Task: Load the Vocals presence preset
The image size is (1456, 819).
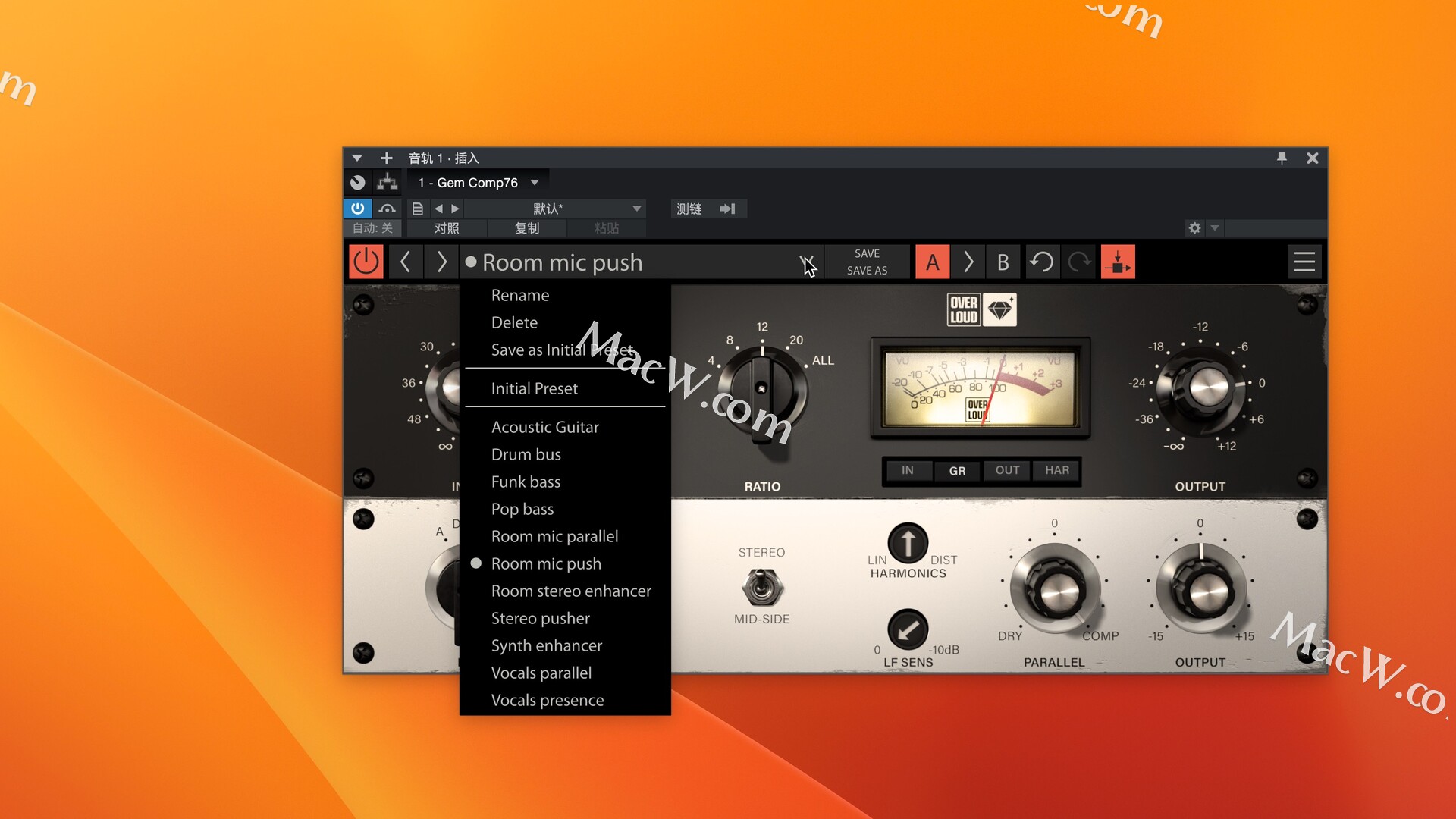Action: (x=565, y=700)
